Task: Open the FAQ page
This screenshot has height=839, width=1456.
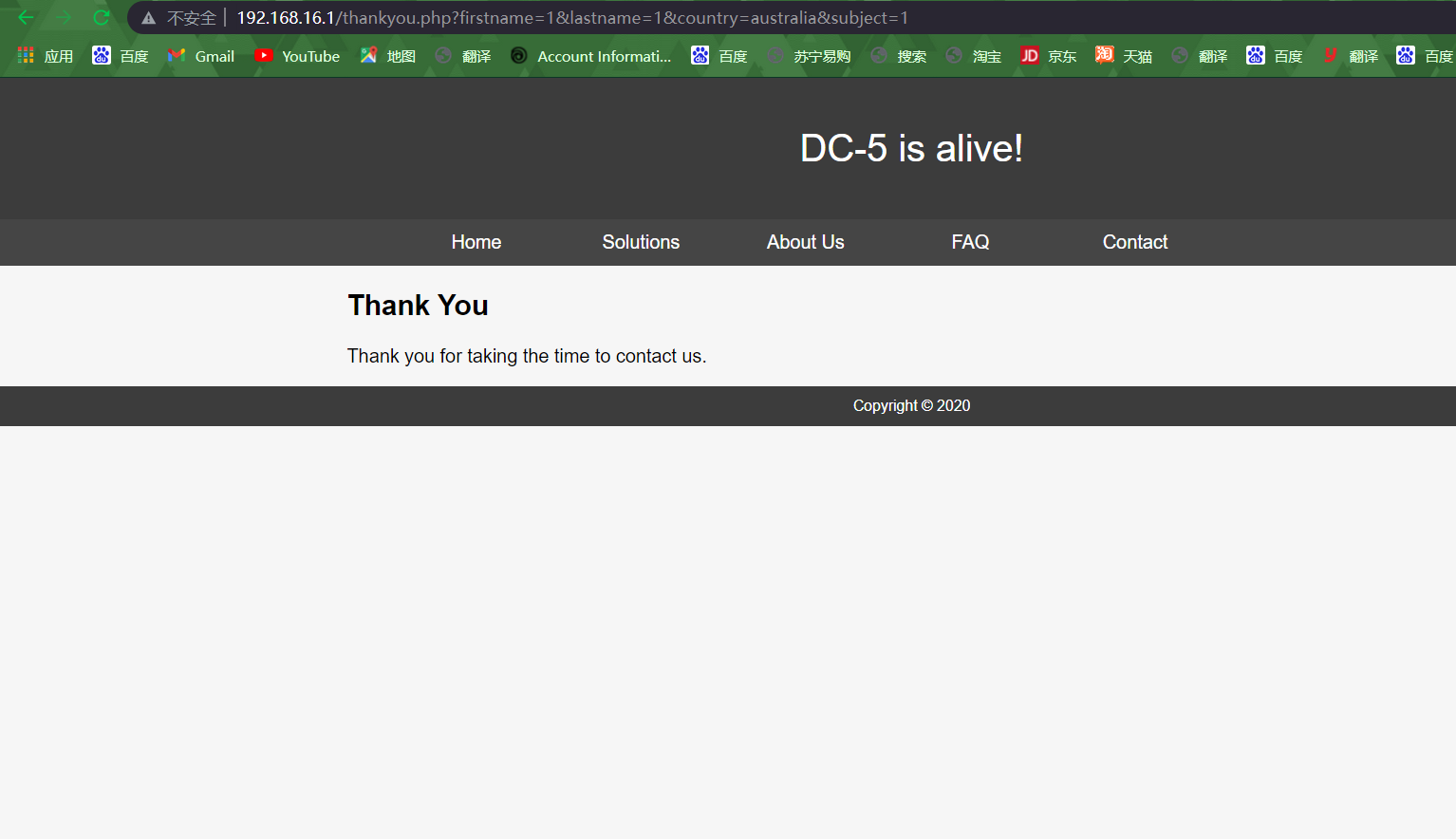Action: click(970, 242)
